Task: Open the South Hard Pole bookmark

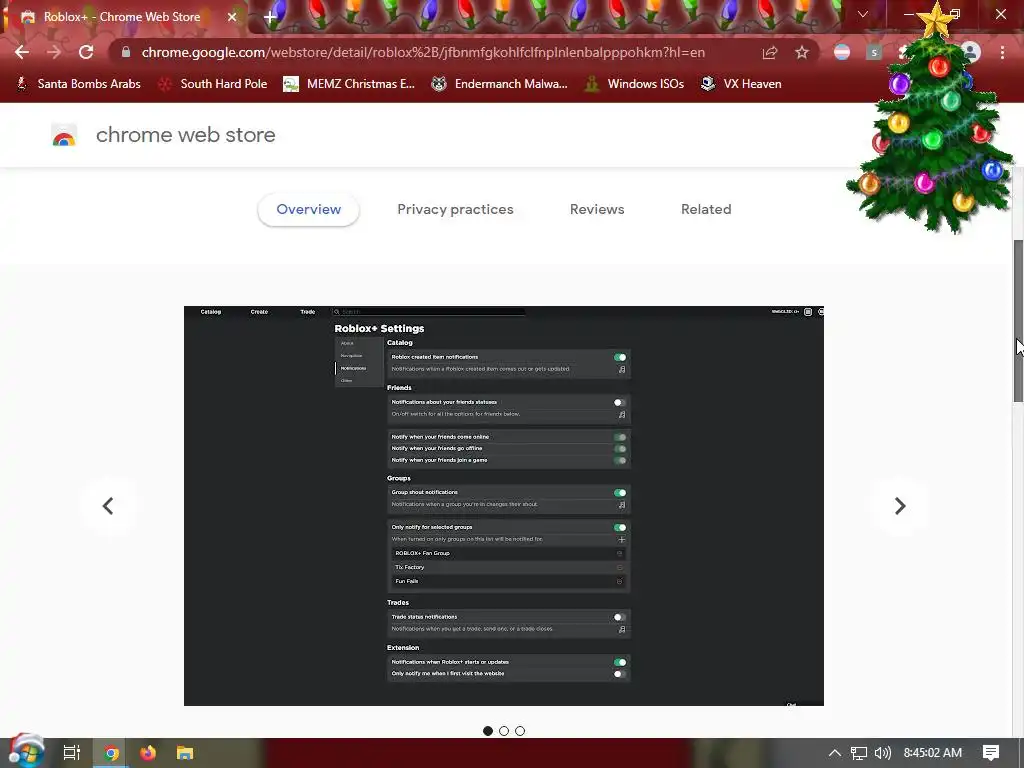Action: click(213, 84)
